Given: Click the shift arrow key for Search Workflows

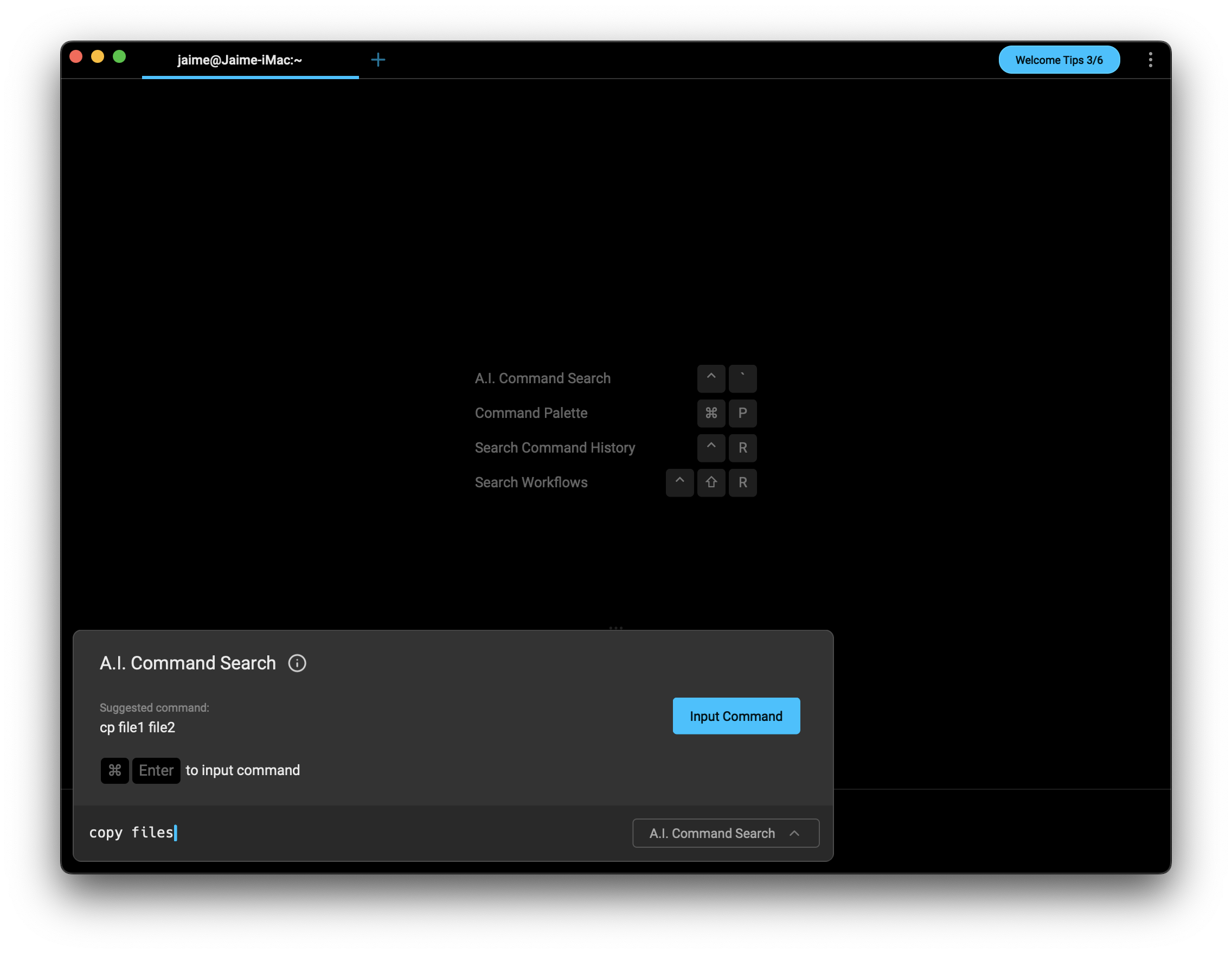Looking at the screenshot, I should click(x=711, y=482).
